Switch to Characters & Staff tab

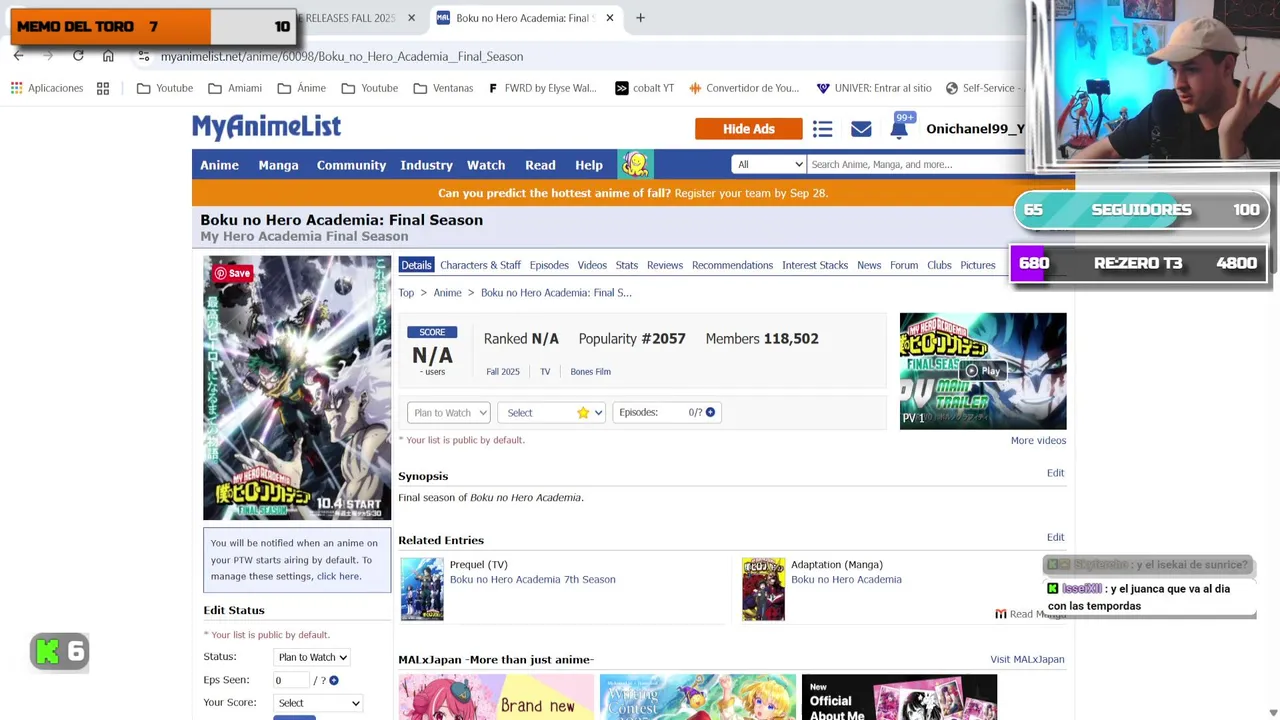(x=480, y=265)
